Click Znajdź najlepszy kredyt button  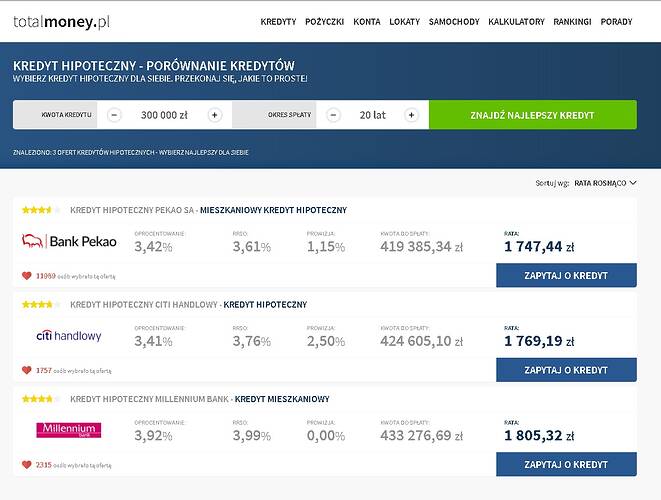533,115
